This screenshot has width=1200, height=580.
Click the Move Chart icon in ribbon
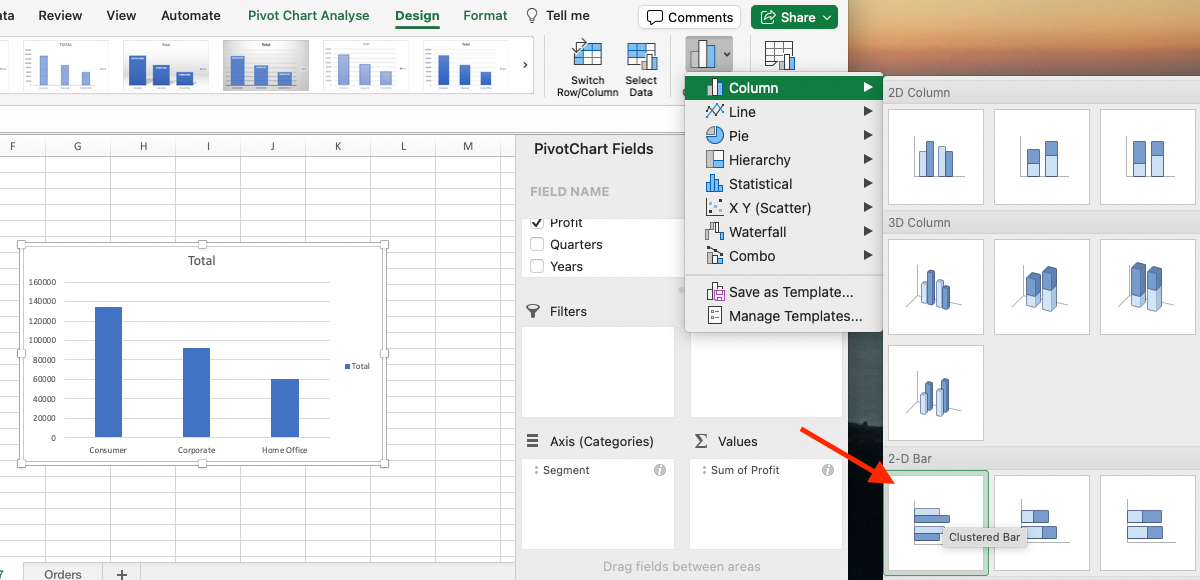coord(779,56)
